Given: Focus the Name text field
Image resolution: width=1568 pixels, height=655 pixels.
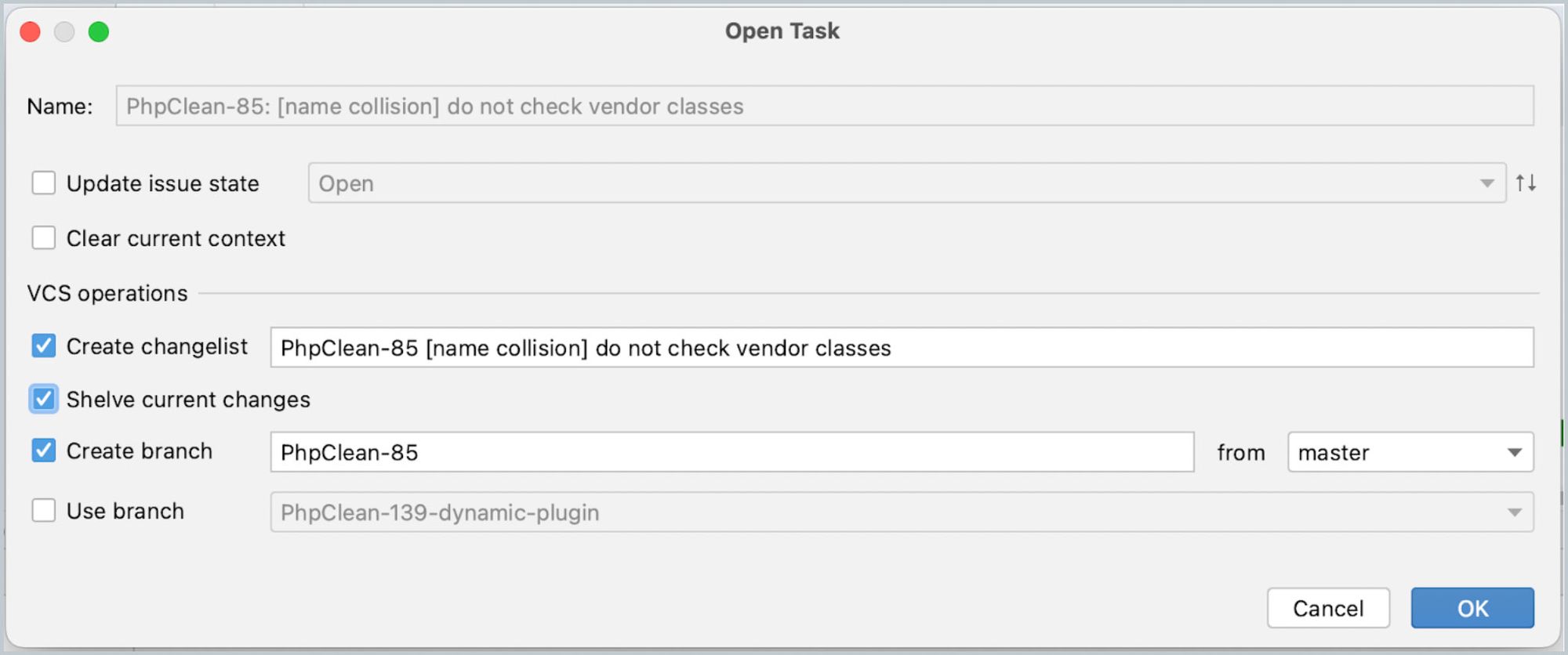Looking at the screenshot, I should coord(825,106).
